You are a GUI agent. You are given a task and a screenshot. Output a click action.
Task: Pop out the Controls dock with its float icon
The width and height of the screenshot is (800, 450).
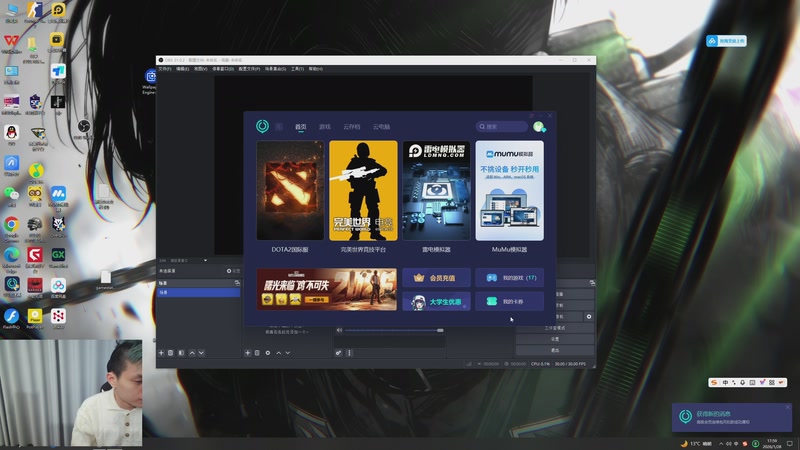(x=592, y=283)
